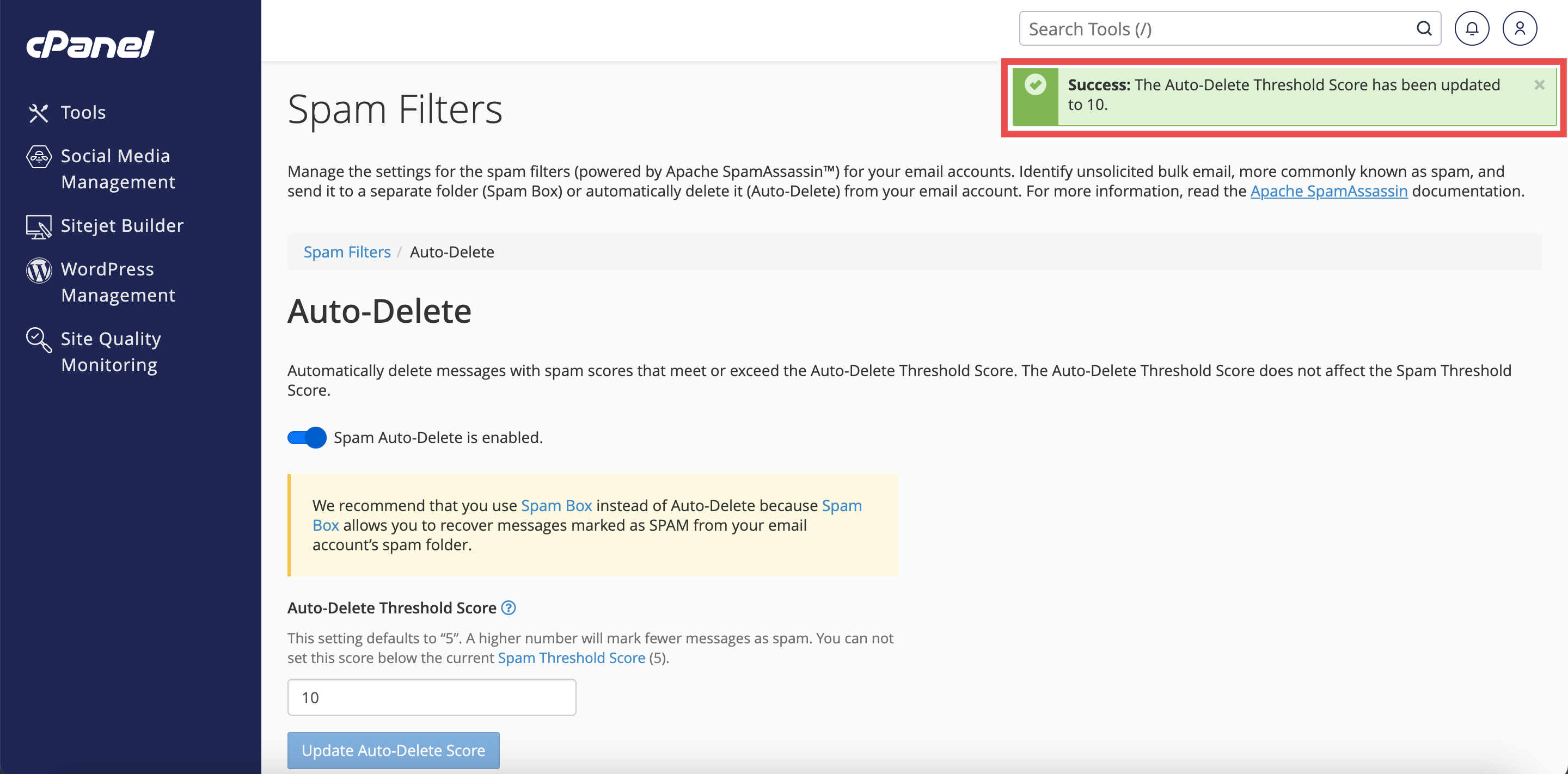This screenshot has width=1568, height=774.
Task: Disable the Spam Auto-Delete toggle
Action: [307, 438]
